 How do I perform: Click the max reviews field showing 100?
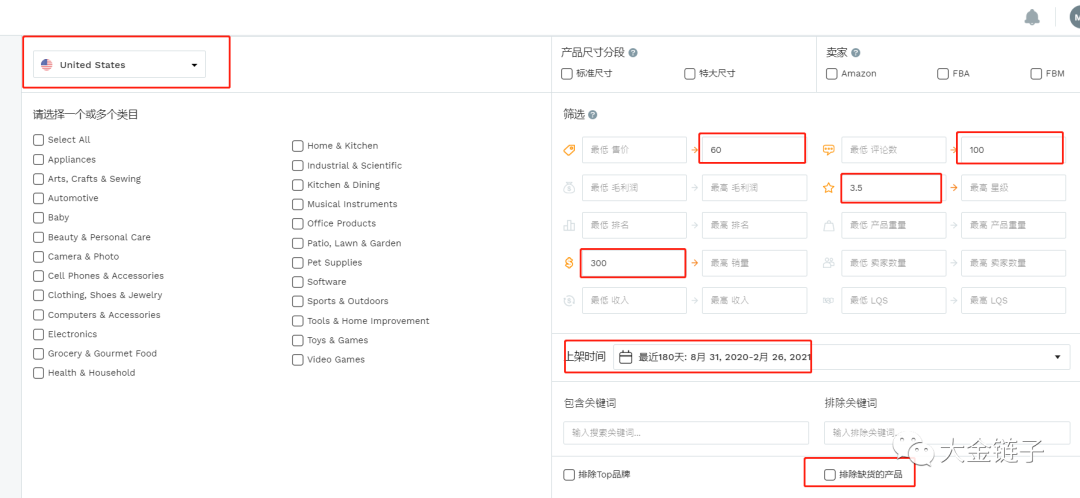point(1013,149)
